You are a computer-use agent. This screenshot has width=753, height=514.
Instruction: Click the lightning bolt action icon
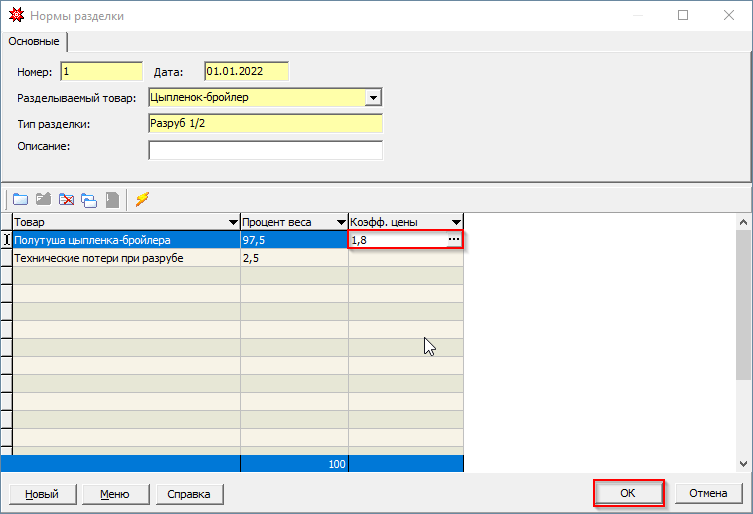[142, 199]
